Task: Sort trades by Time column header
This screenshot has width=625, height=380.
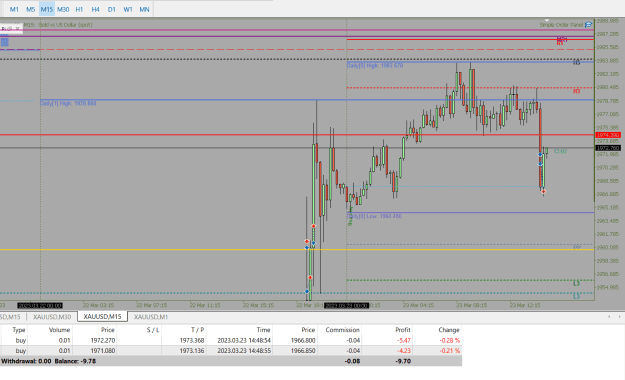Action: pyautogui.click(x=239, y=330)
